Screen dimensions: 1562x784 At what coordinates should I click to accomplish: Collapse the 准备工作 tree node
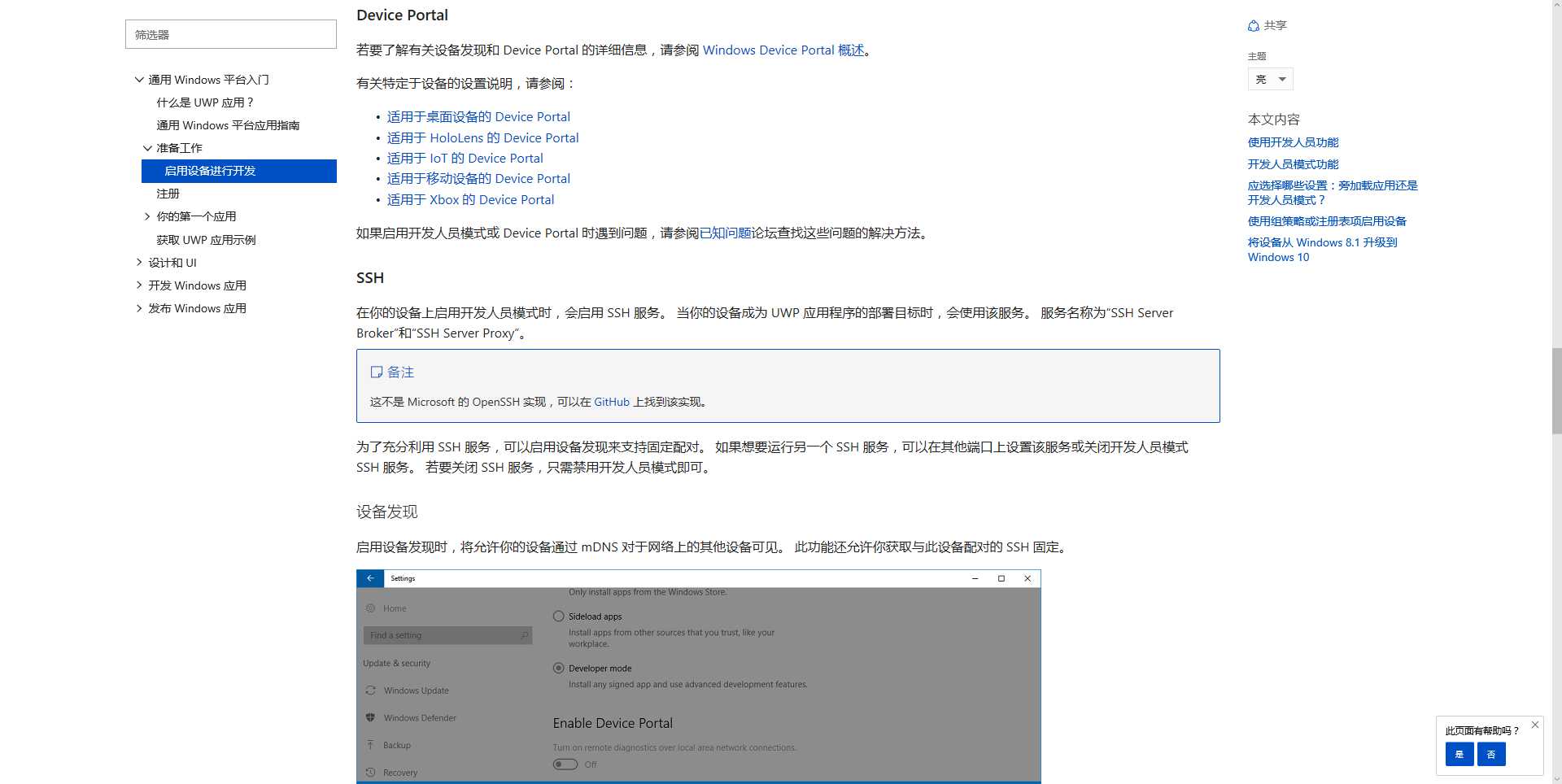[147, 148]
